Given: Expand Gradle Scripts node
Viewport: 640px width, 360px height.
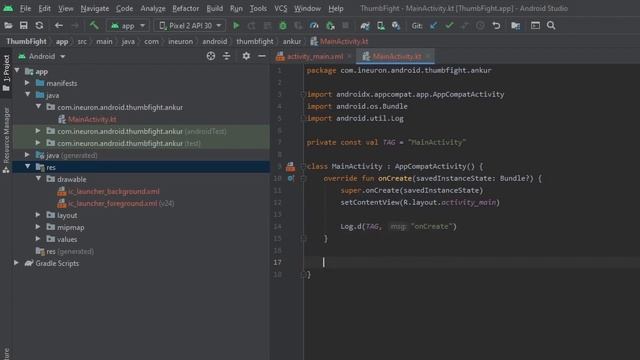Looking at the screenshot, I should tap(16, 263).
